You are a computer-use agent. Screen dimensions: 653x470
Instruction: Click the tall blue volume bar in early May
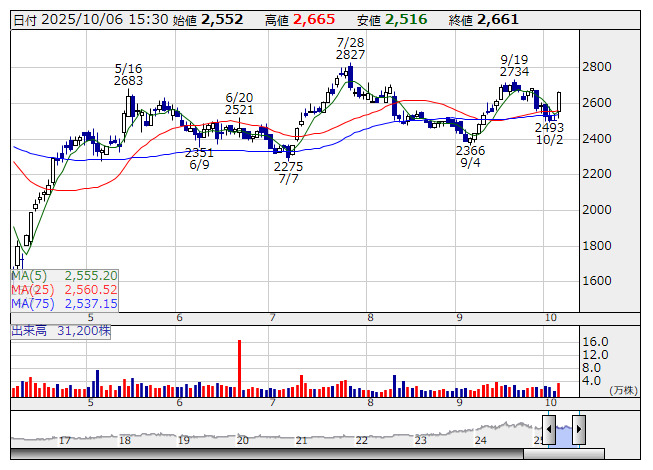pyautogui.click(x=97, y=383)
